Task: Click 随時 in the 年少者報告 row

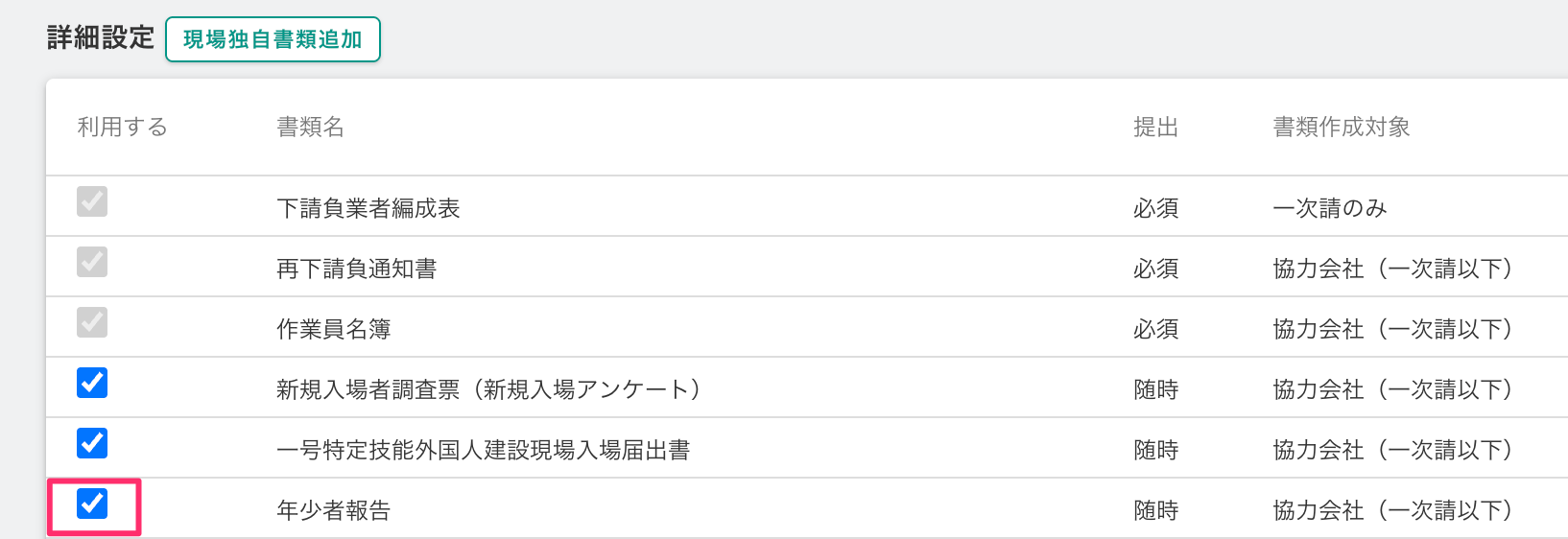Action: [1155, 510]
